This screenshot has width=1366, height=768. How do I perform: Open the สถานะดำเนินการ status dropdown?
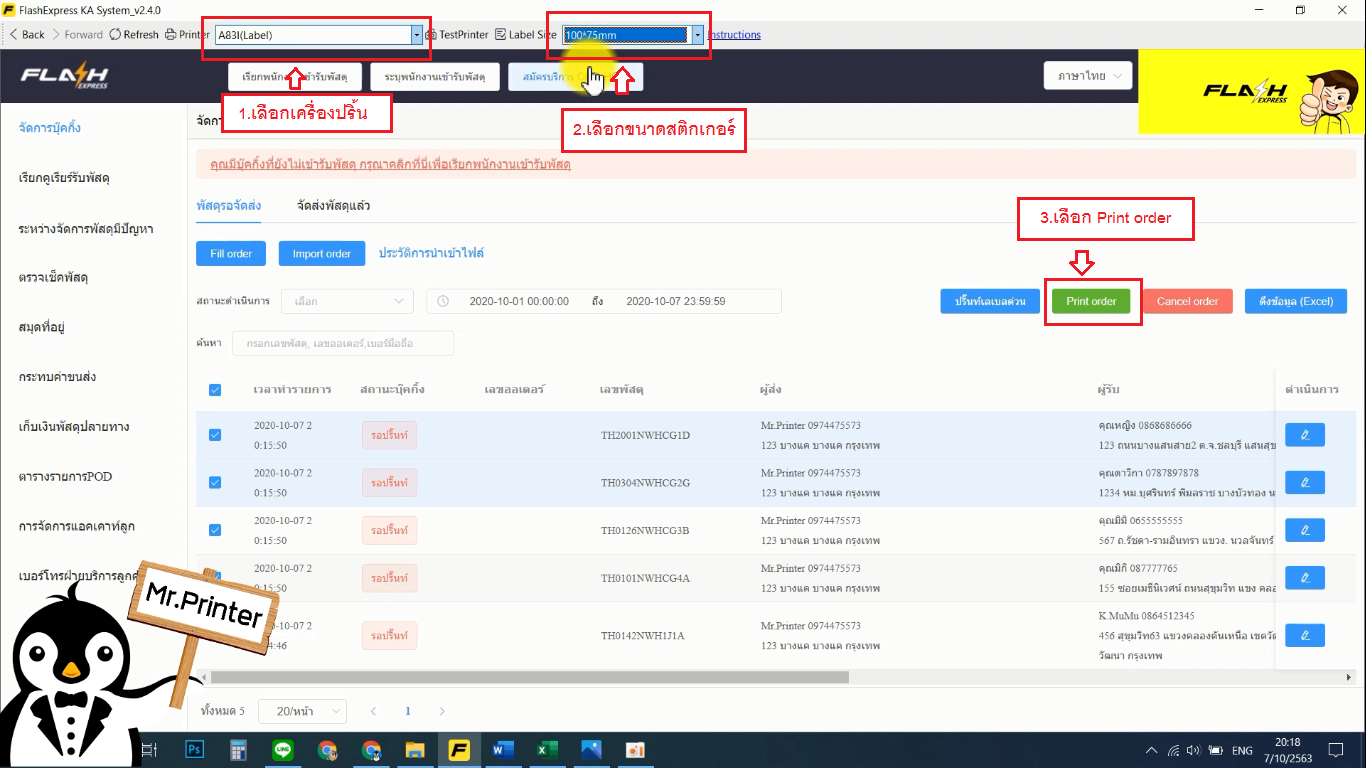(347, 301)
